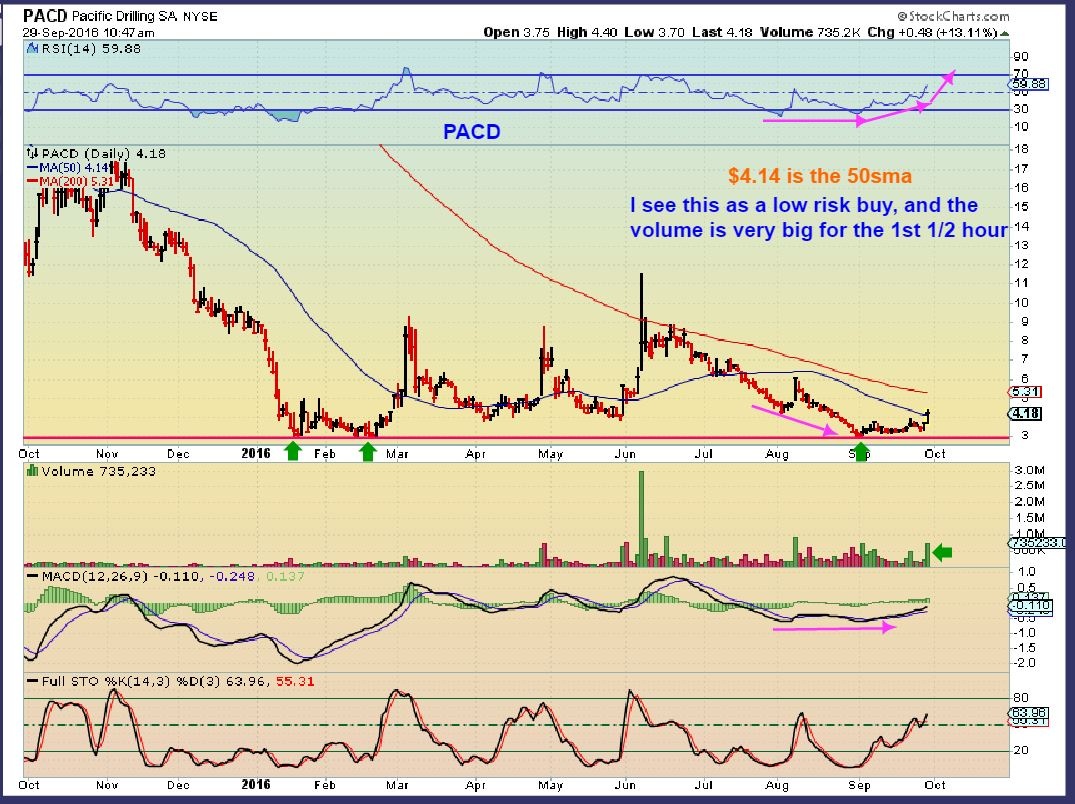Viewport: 1075px width, 804px height.
Task: Click the pink upward arrowhead at RSI's right edge
Action: tap(948, 76)
